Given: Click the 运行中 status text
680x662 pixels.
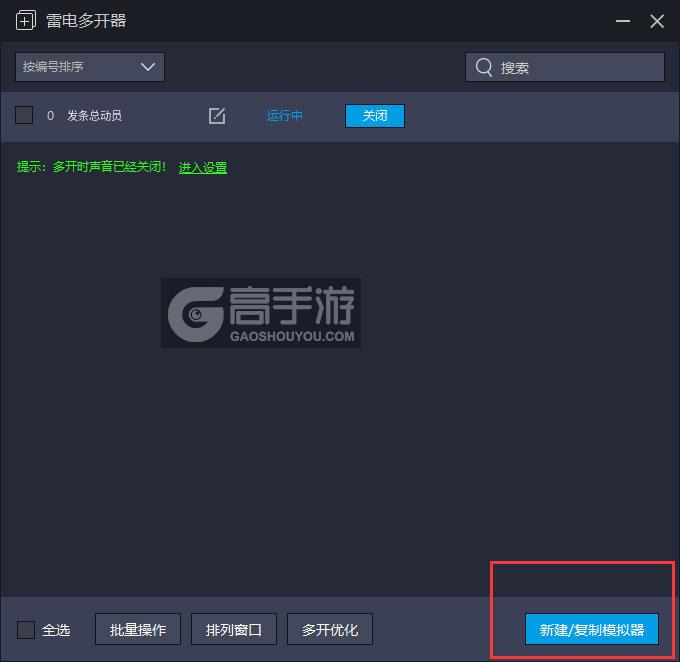Looking at the screenshot, I should point(284,116).
